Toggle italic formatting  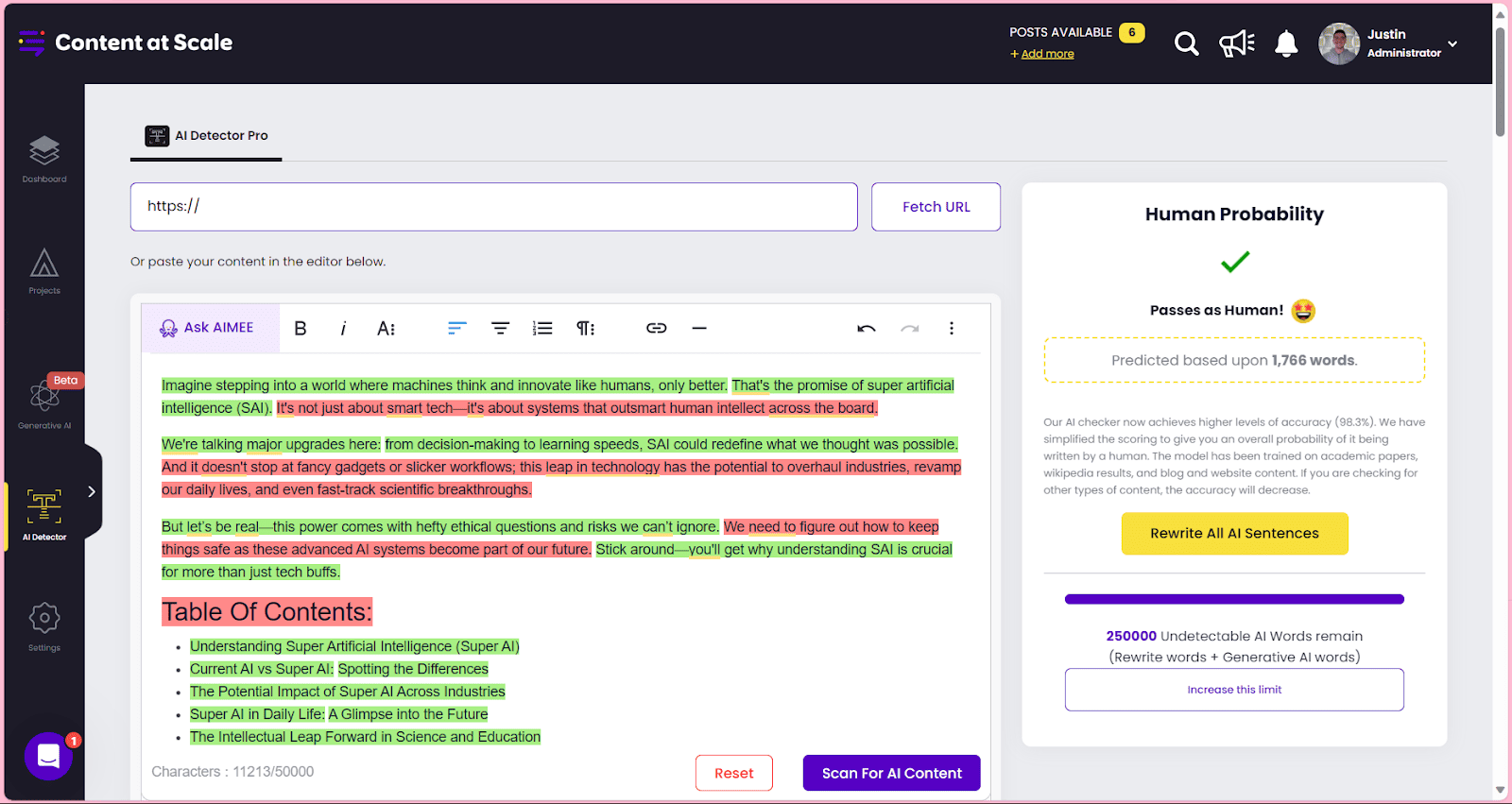(343, 328)
